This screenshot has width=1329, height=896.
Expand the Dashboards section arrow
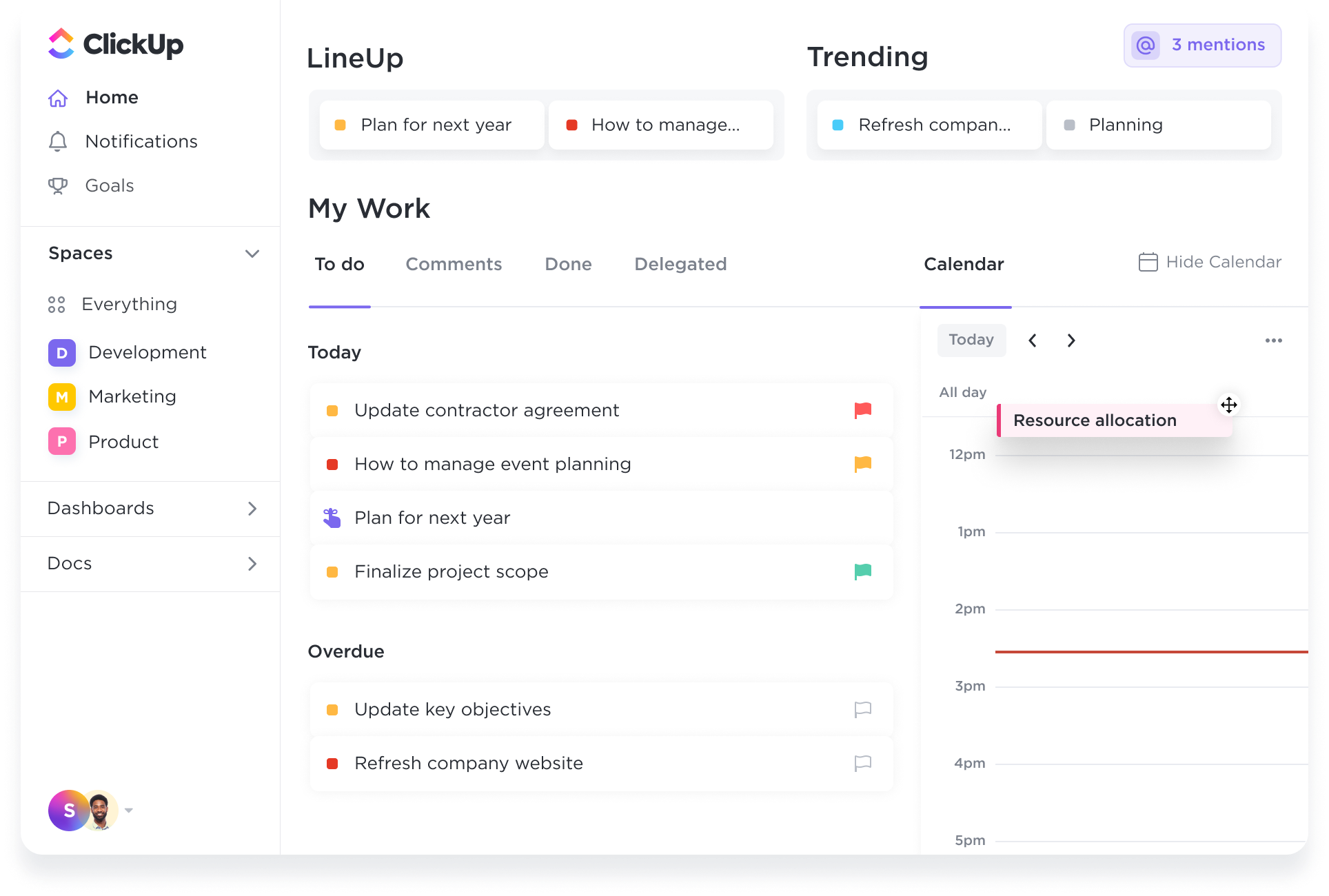(252, 509)
